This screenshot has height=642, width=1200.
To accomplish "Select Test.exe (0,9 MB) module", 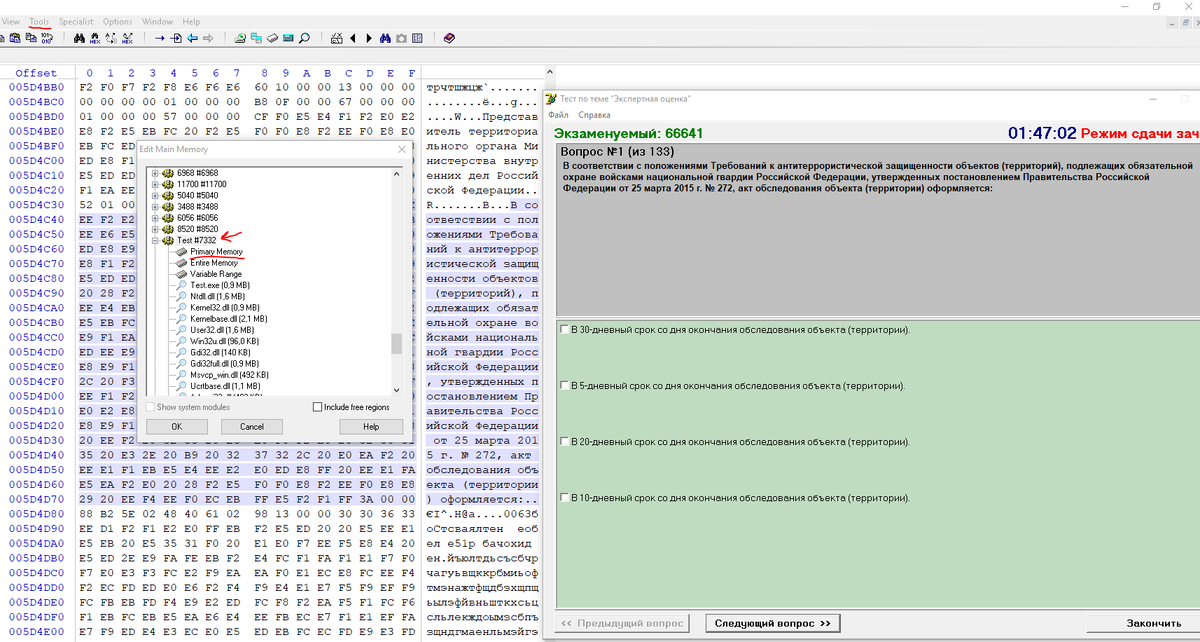I will [x=219, y=285].
